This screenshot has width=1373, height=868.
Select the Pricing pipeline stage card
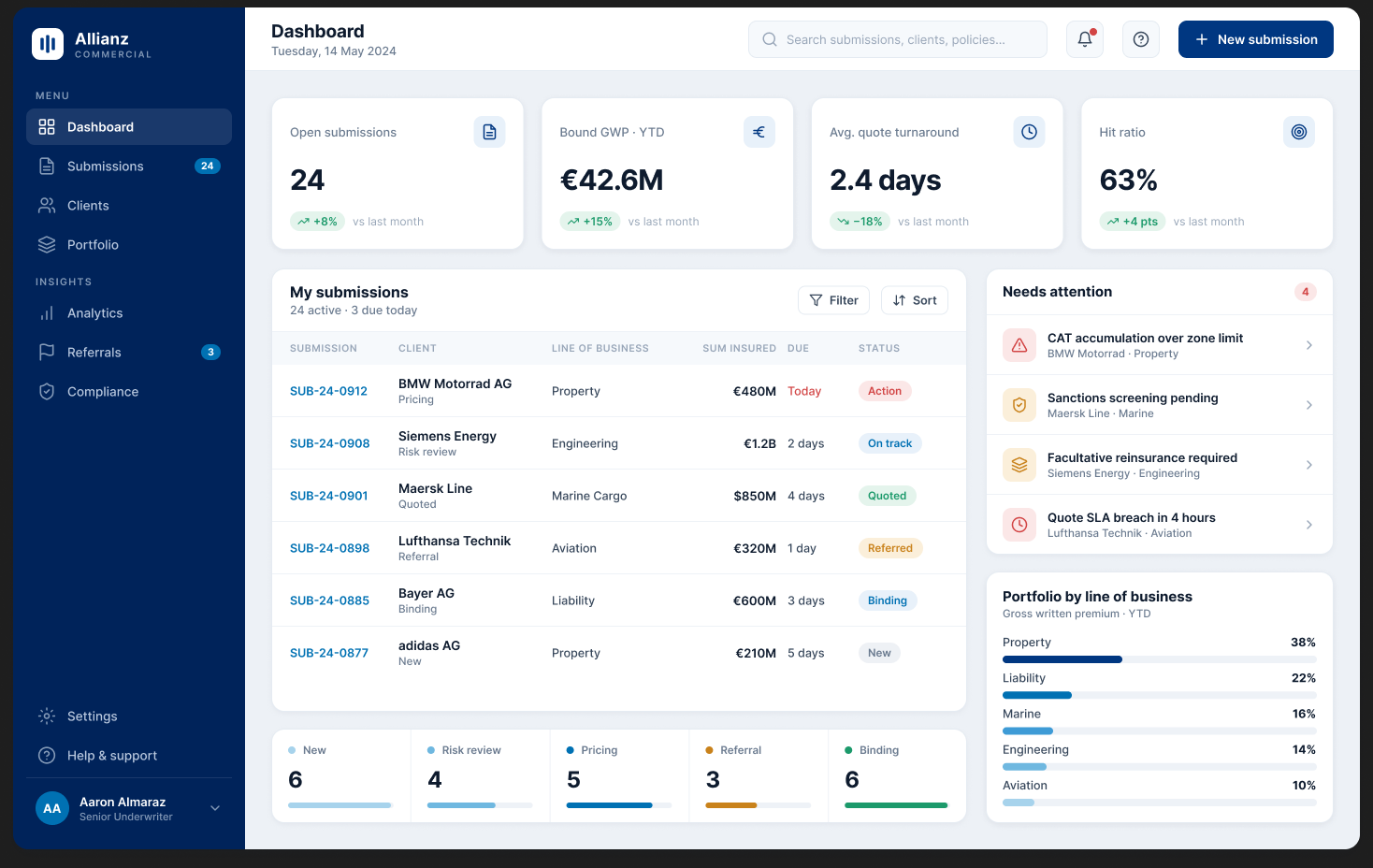(619, 776)
